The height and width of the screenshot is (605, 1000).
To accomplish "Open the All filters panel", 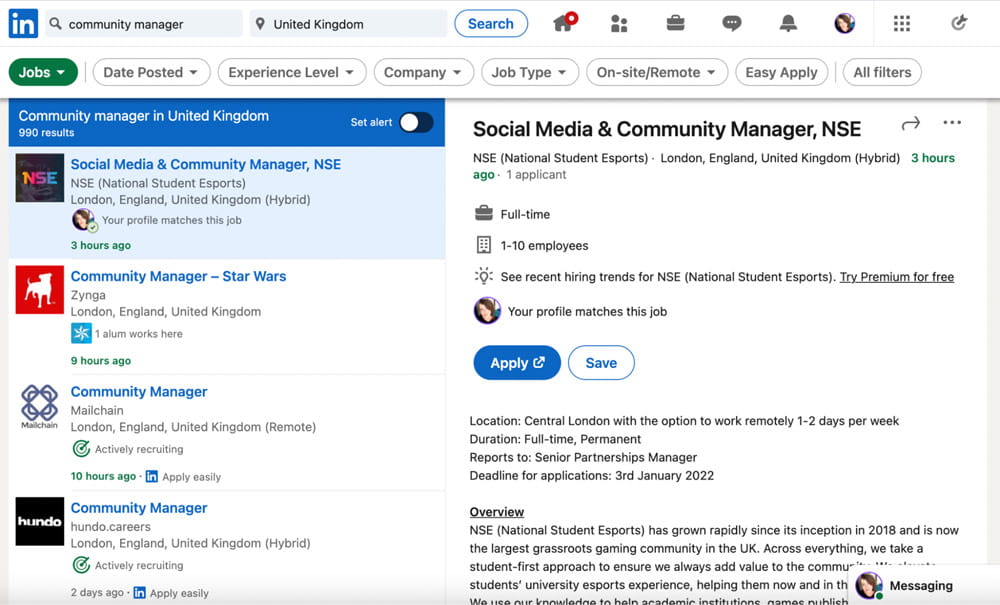I will (x=882, y=72).
